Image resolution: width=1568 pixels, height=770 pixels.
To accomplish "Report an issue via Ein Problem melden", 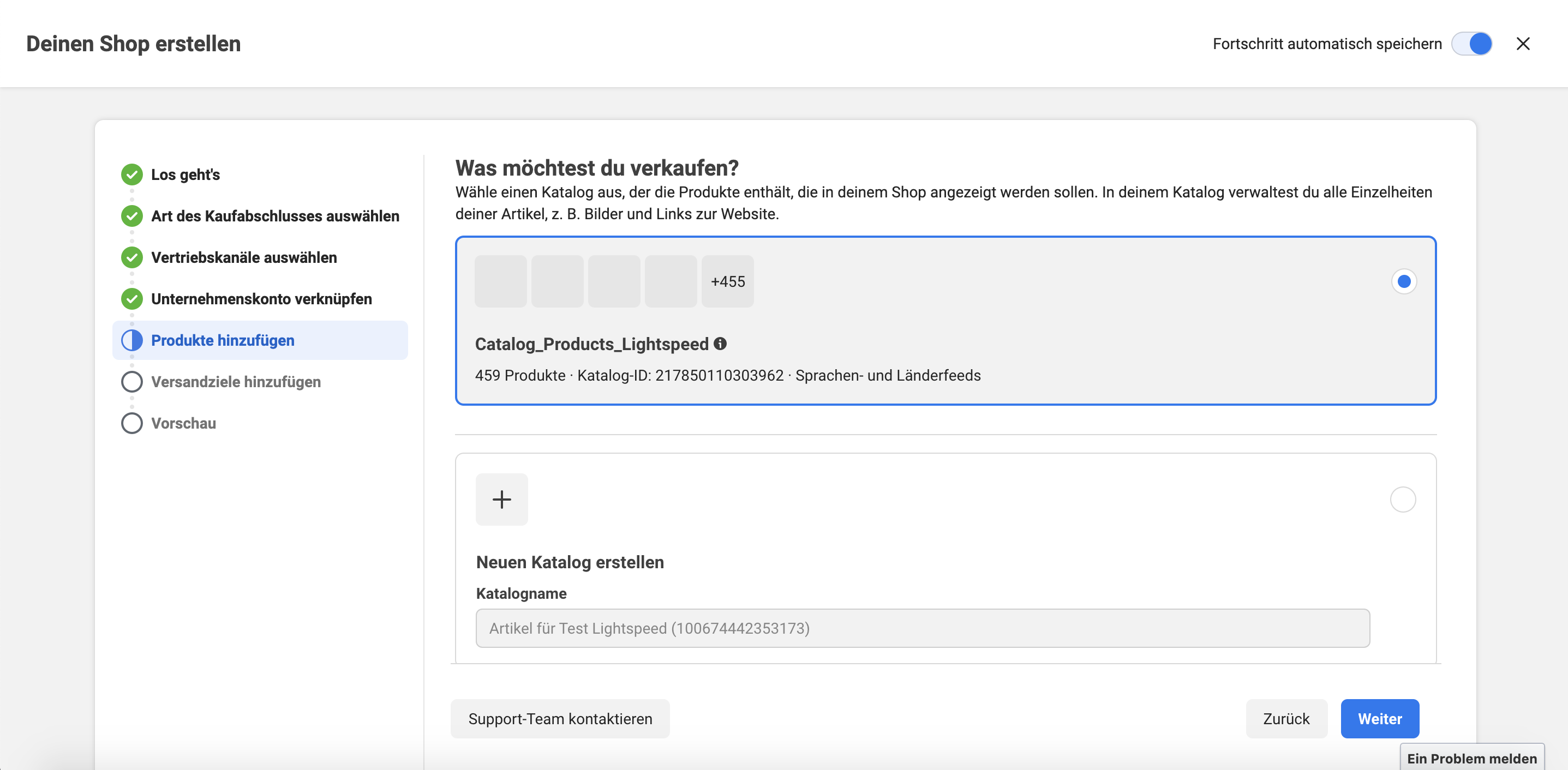I will click(x=1472, y=758).
